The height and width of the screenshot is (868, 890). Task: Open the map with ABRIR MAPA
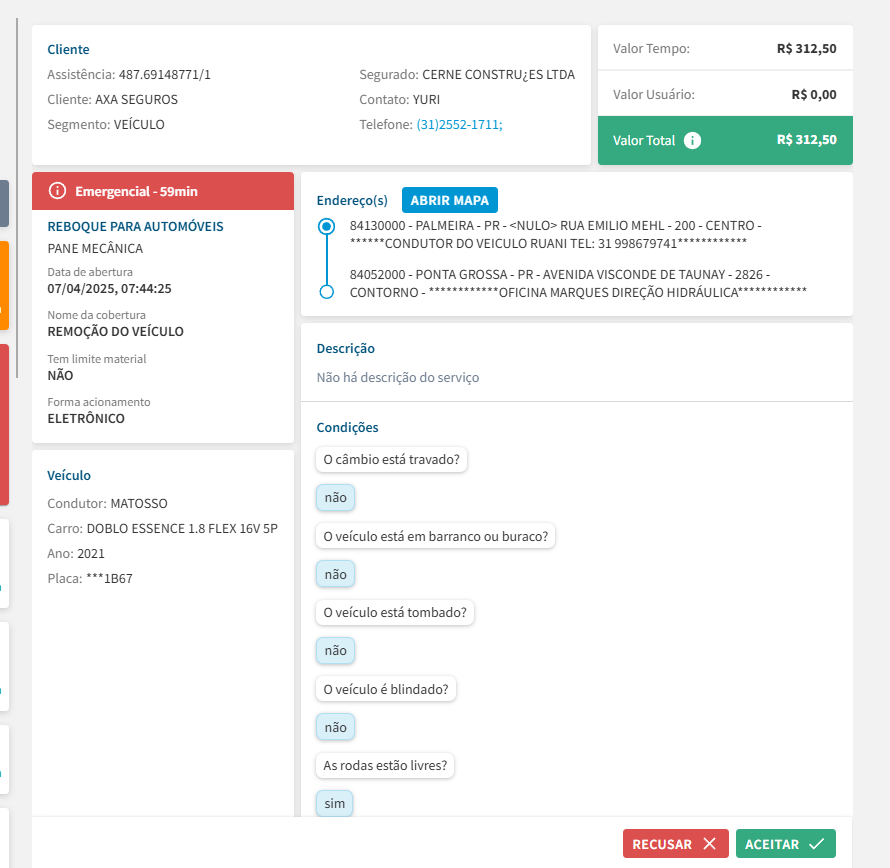[x=449, y=200]
